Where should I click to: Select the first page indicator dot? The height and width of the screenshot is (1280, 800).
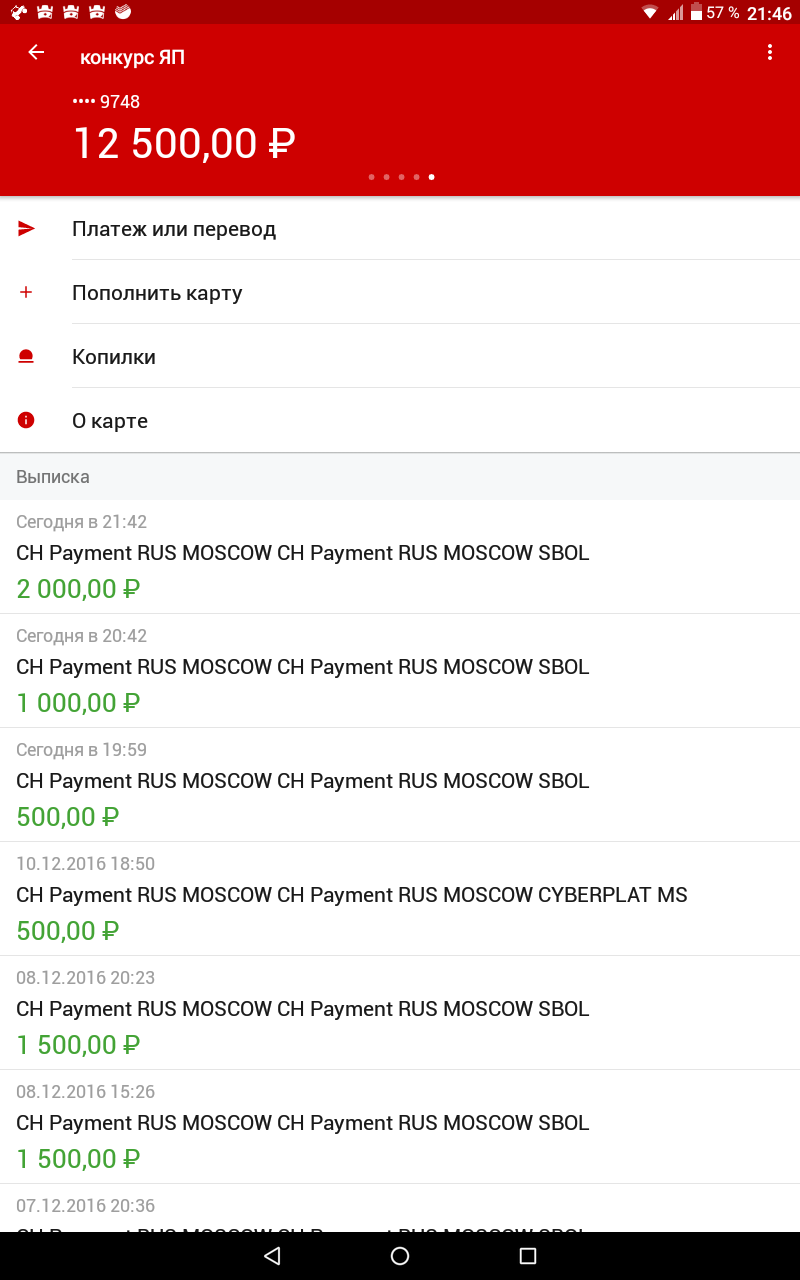pos(371,177)
